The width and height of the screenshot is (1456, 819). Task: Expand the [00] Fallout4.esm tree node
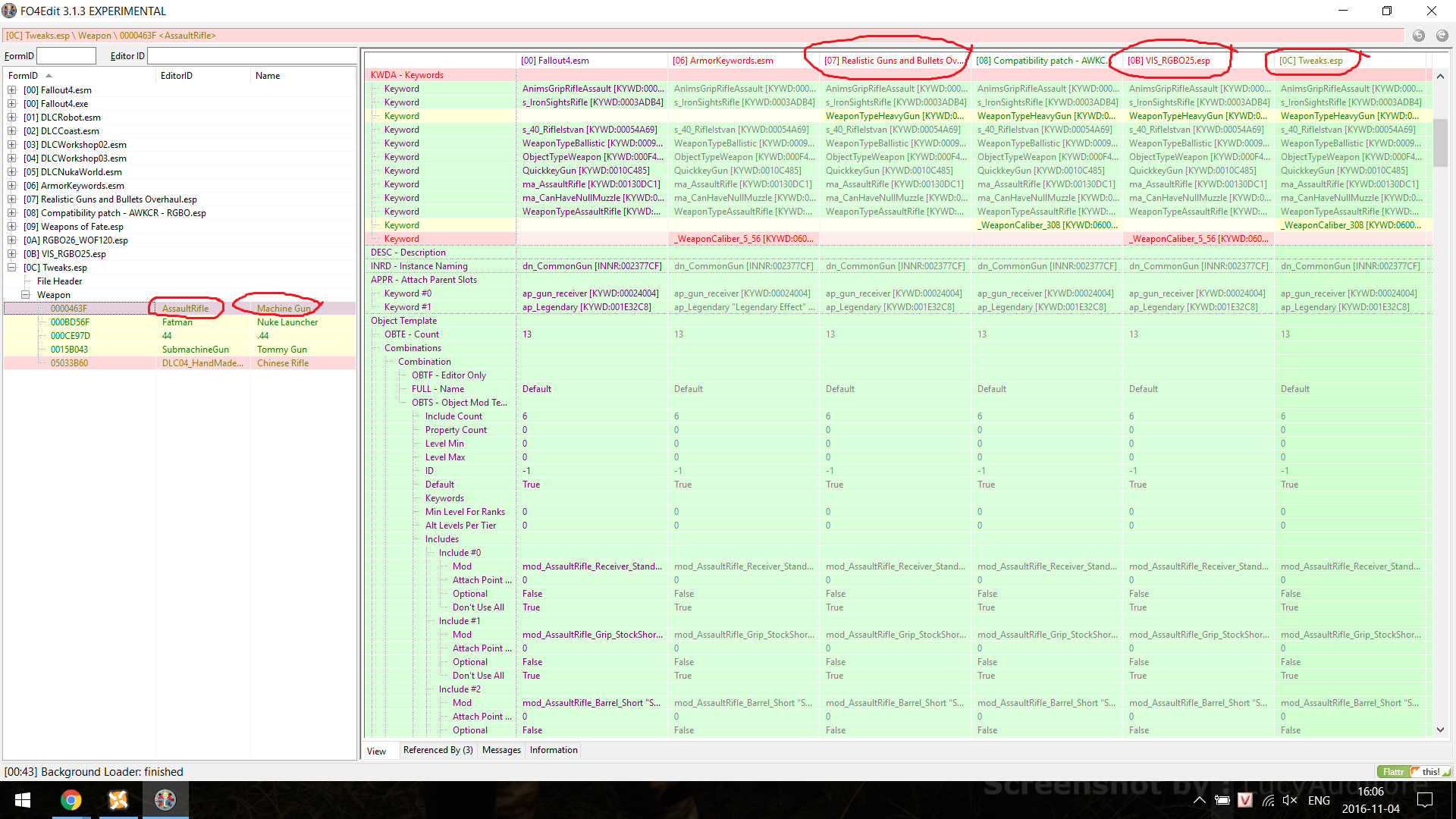click(12, 90)
